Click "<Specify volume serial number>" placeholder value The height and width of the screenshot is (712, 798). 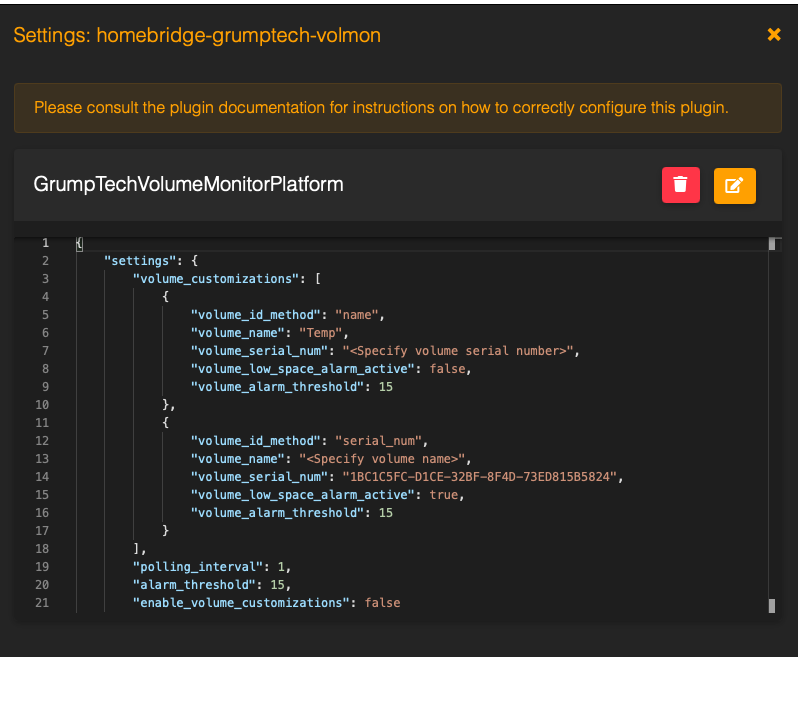(x=458, y=351)
